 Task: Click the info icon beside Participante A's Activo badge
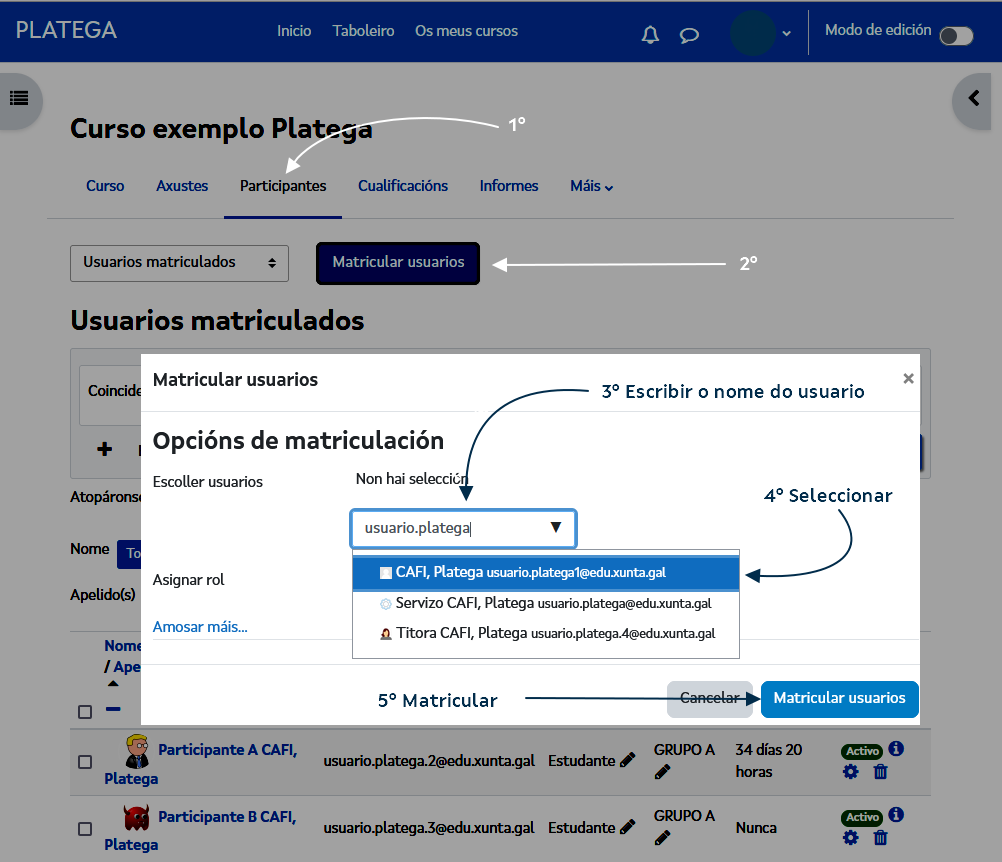(895, 748)
